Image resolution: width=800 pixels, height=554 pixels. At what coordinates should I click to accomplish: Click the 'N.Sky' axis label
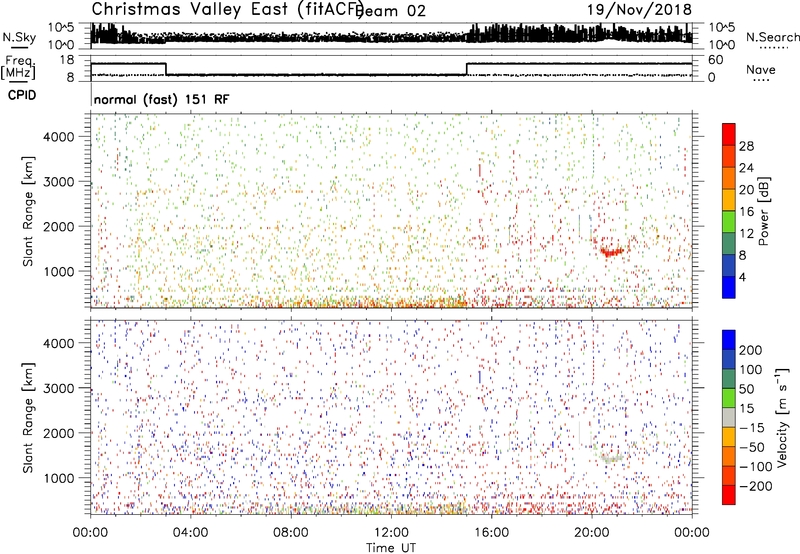[x=19, y=37]
